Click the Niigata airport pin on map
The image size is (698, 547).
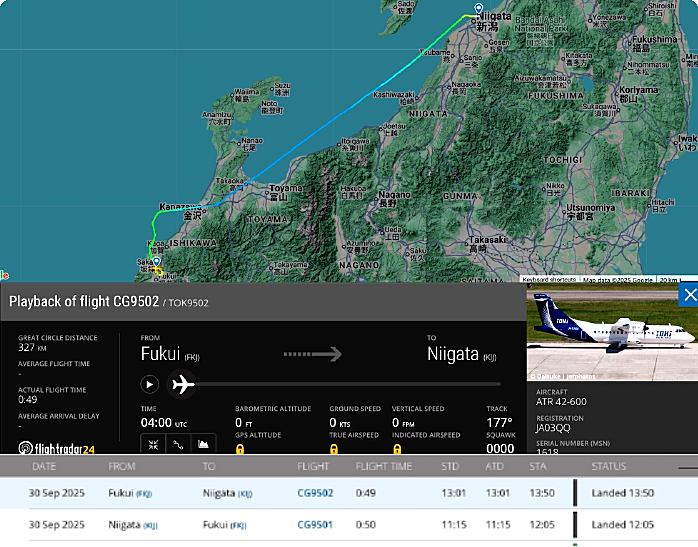478,11
